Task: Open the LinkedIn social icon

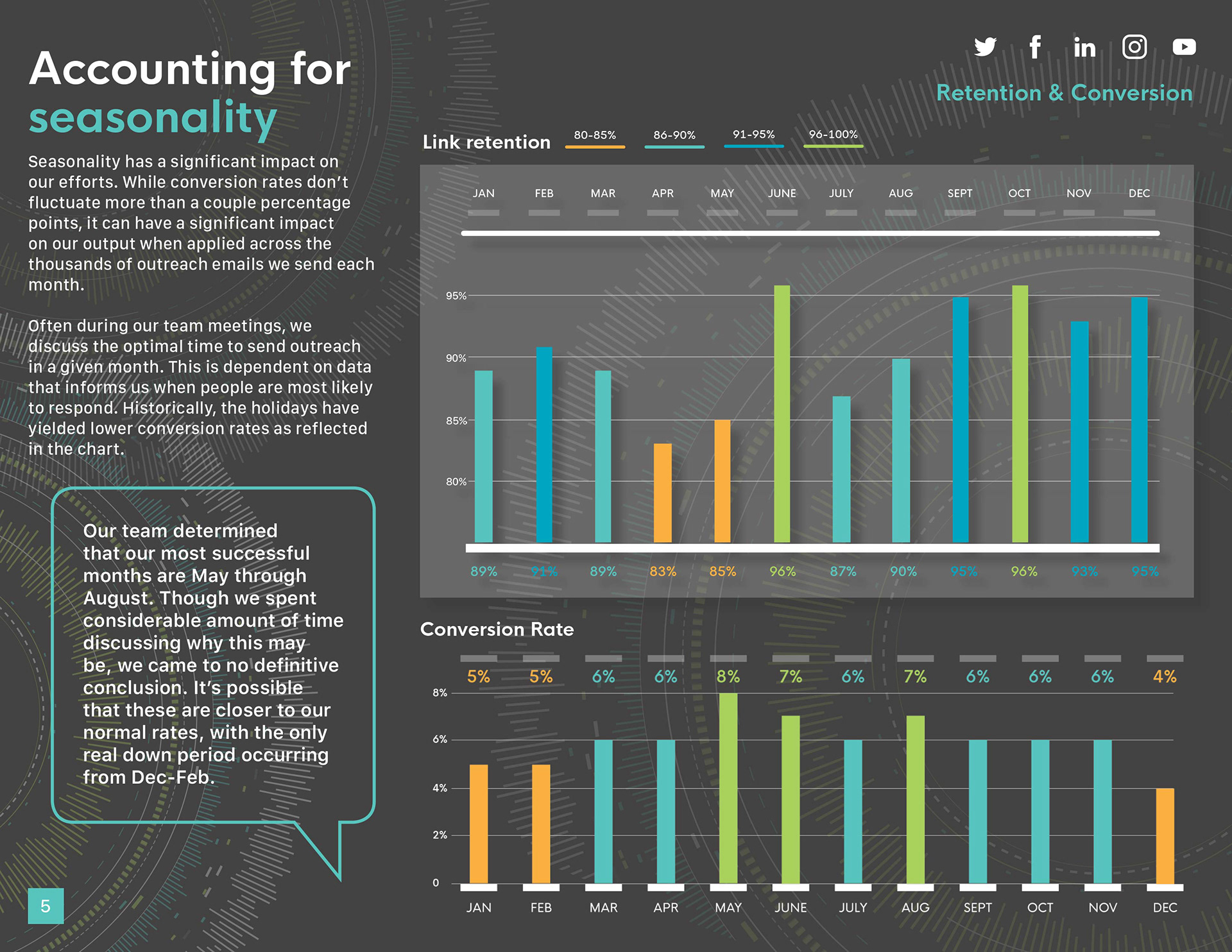Action: [x=1084, y=47]
